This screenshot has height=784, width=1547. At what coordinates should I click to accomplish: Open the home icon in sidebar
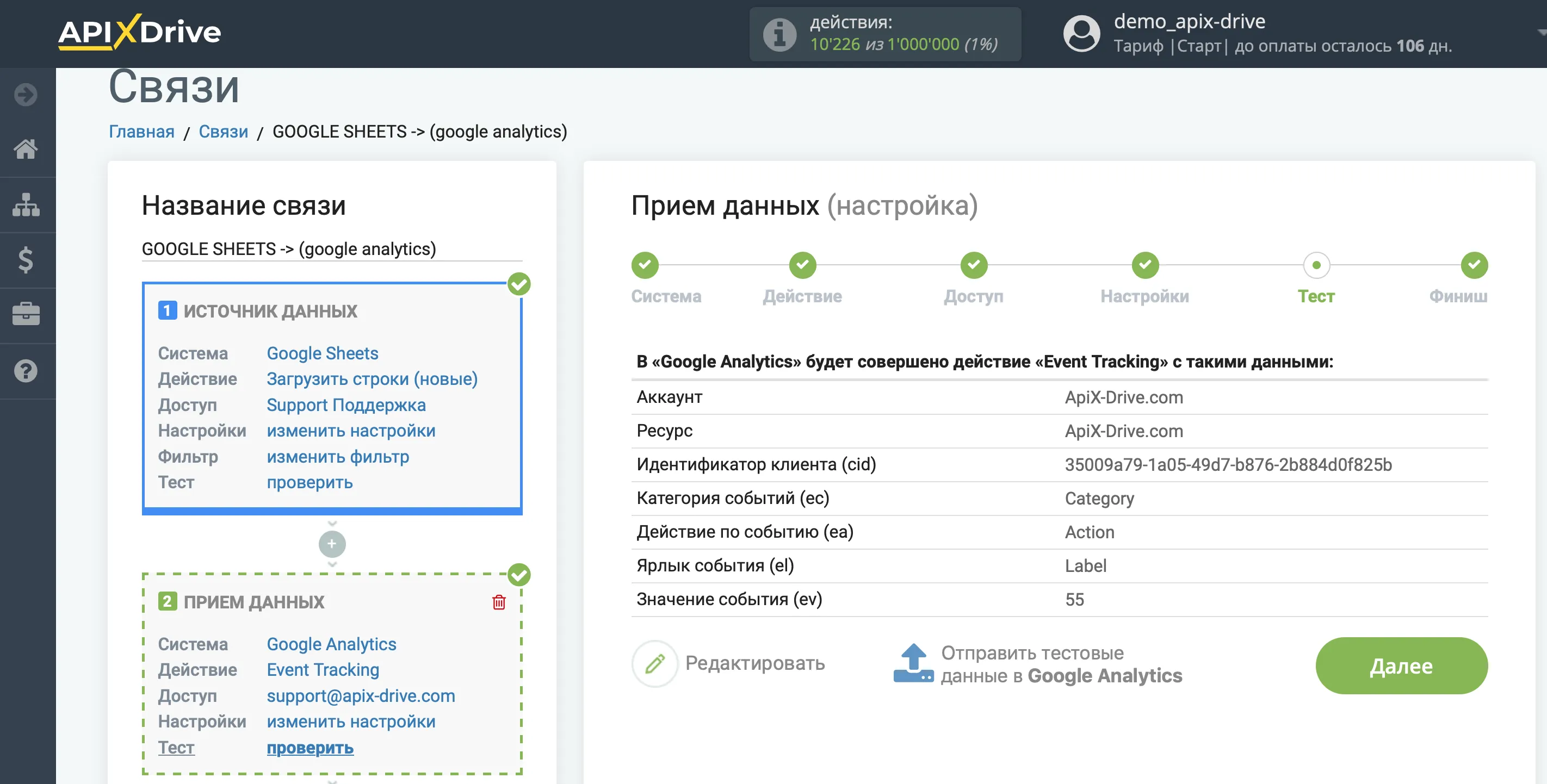26,149
